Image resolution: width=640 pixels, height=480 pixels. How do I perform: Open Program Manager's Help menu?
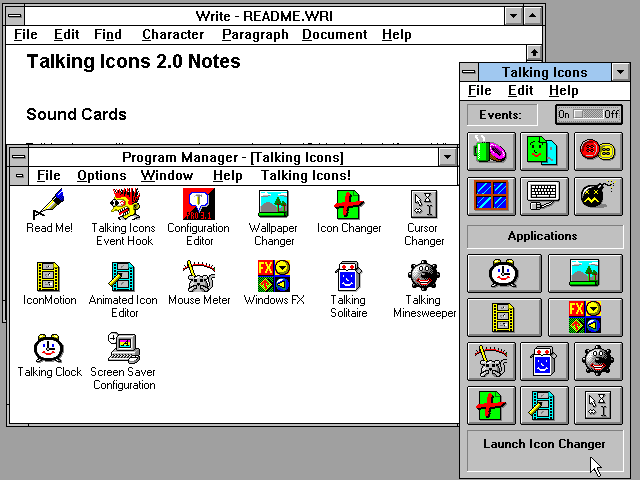[227, 176]
